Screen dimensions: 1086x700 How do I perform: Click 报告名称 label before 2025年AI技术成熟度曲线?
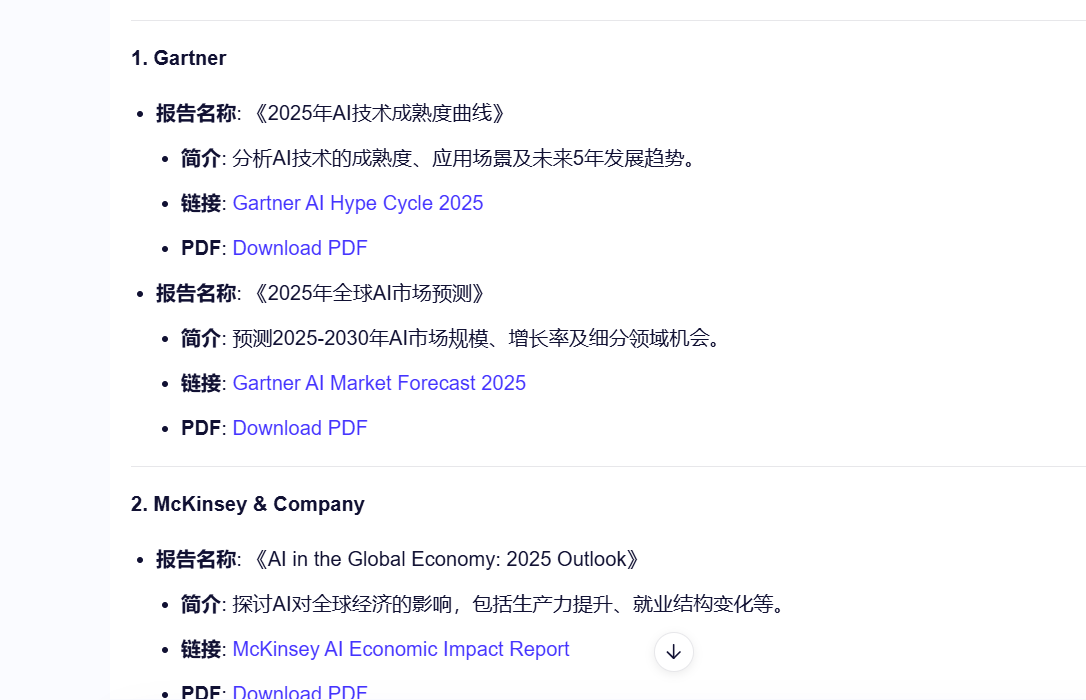tap(196, 113)
